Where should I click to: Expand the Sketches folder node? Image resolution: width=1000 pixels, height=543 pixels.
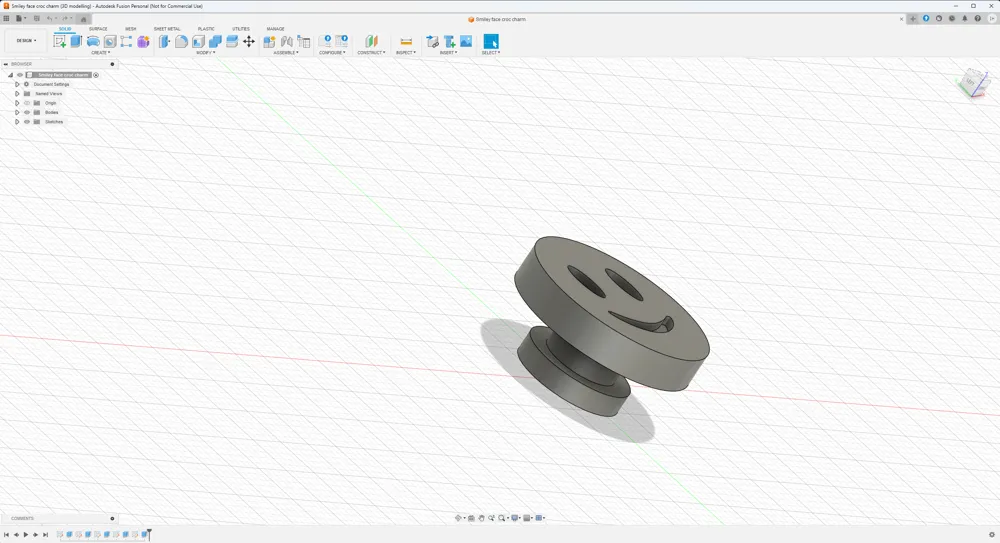click(x=17, y=121)
